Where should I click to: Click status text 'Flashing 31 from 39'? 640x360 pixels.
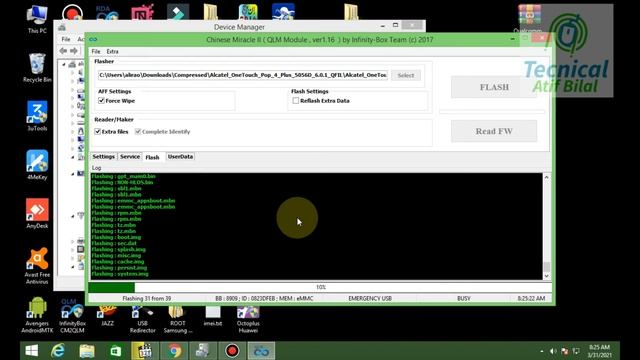click(x=147, y=299)
